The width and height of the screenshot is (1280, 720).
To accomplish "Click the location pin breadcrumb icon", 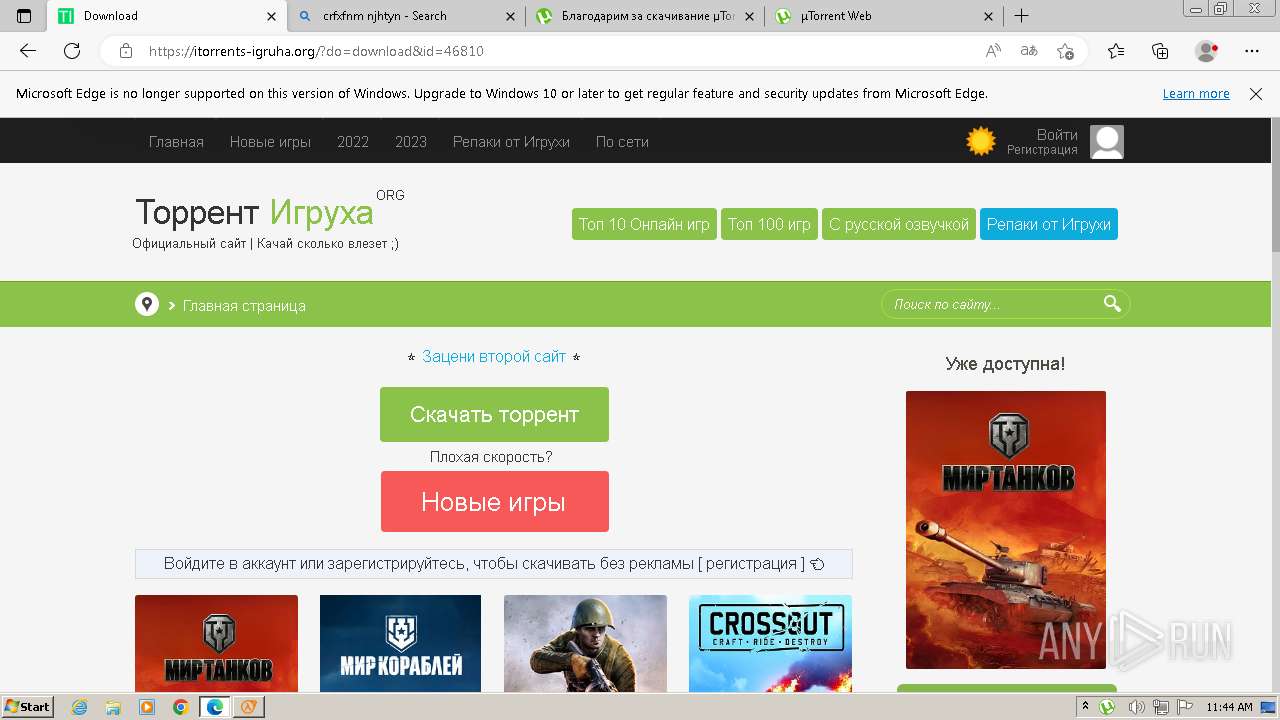I will point(147,304).
